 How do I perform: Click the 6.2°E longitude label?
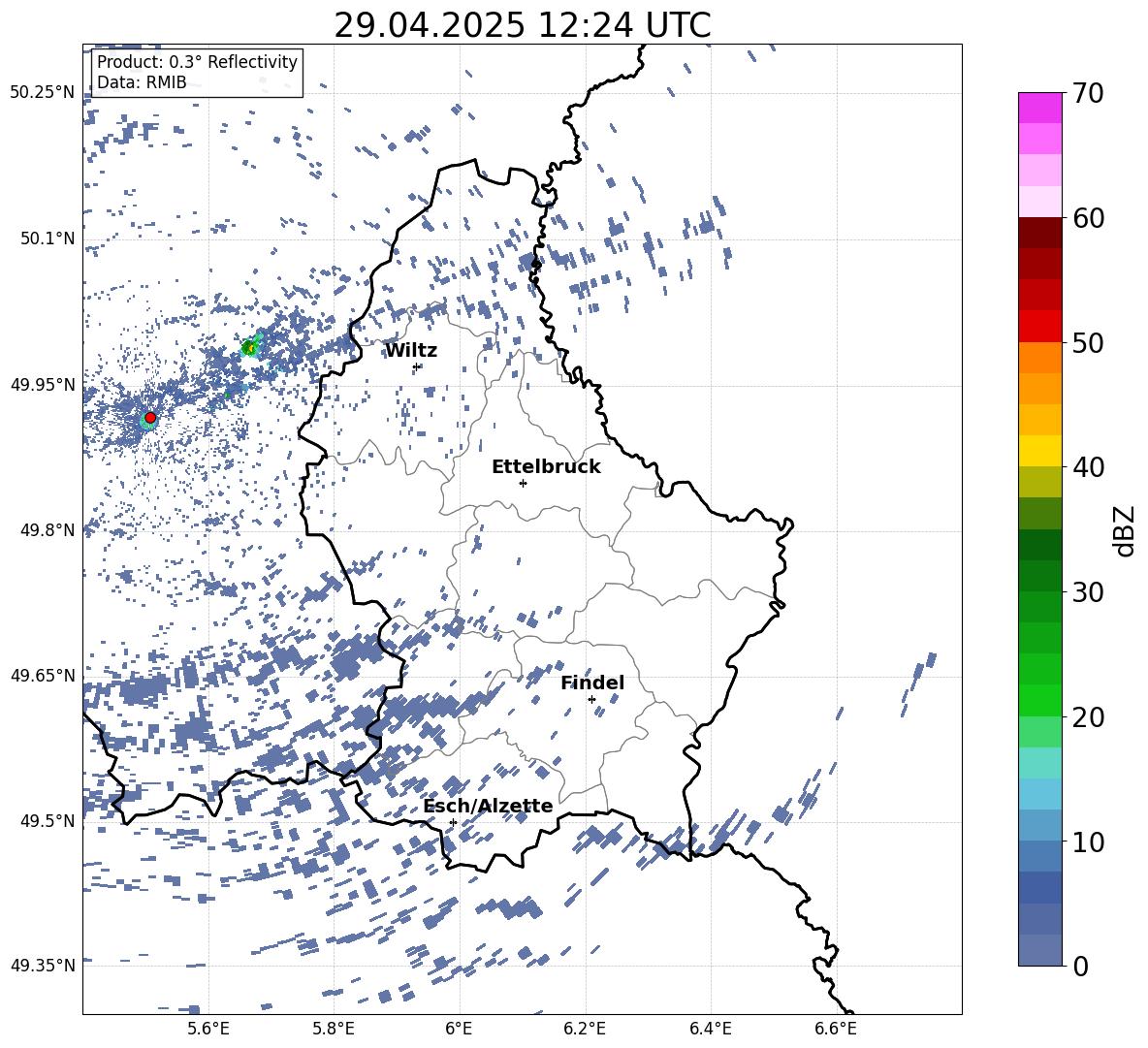[x=585, y=1029]
